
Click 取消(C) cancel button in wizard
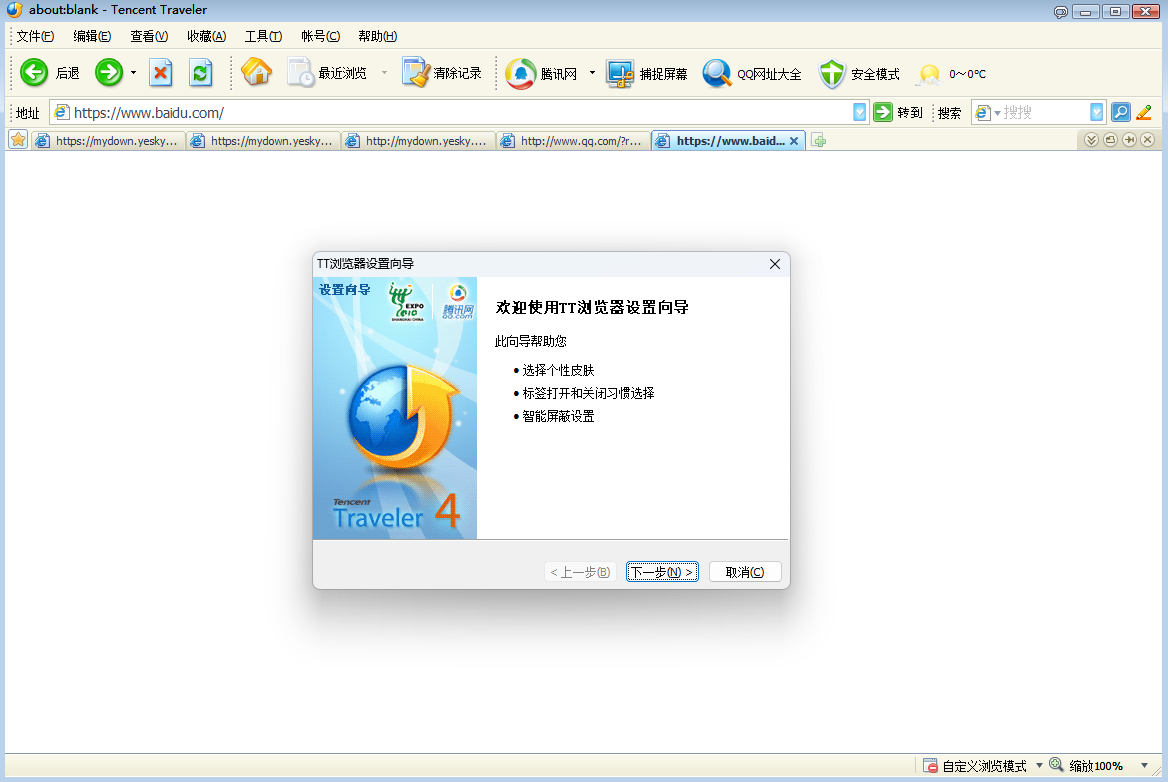[745, 572]
